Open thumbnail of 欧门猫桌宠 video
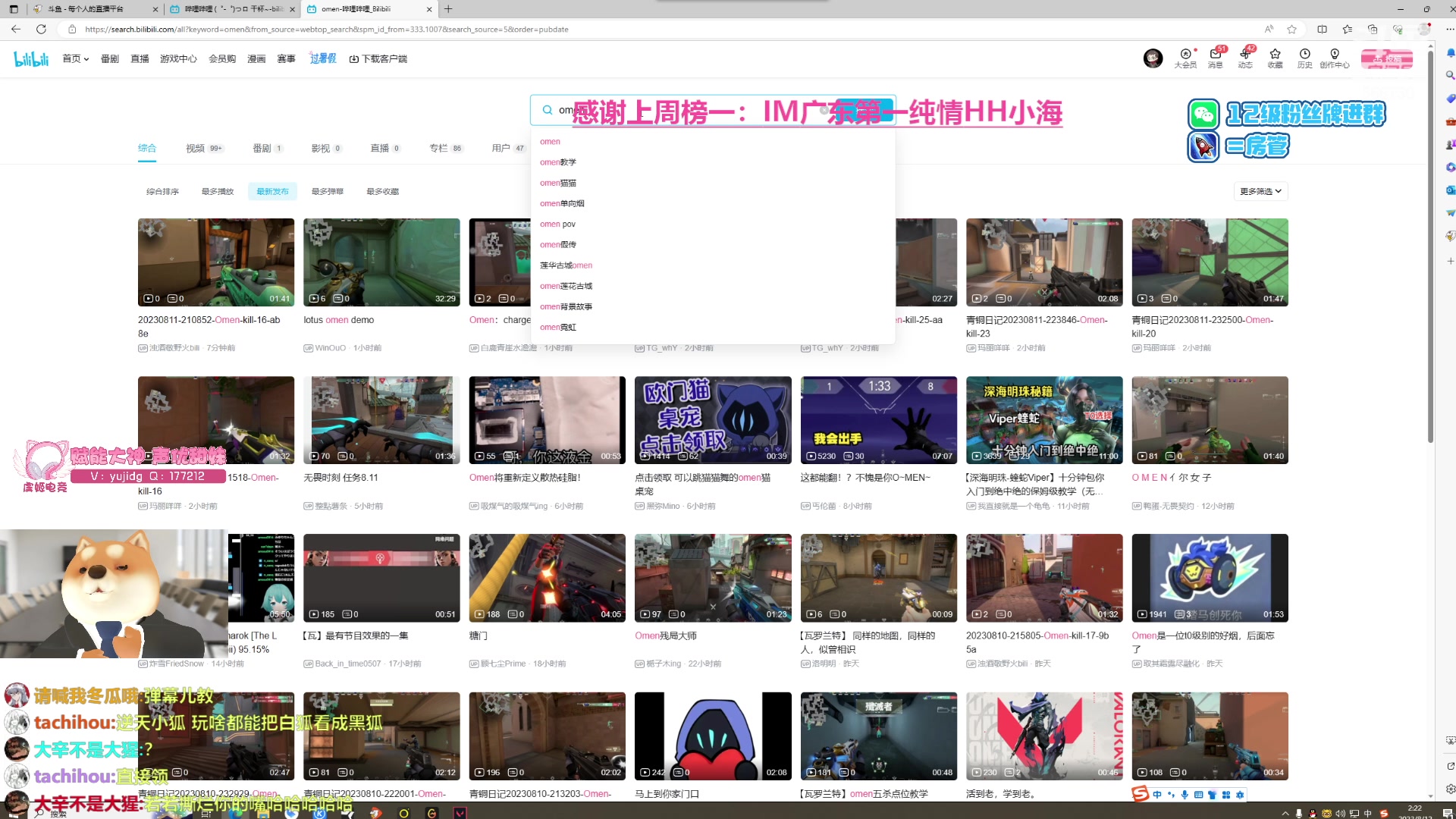This screenshot has height=819, width=1456. (713, 420)
